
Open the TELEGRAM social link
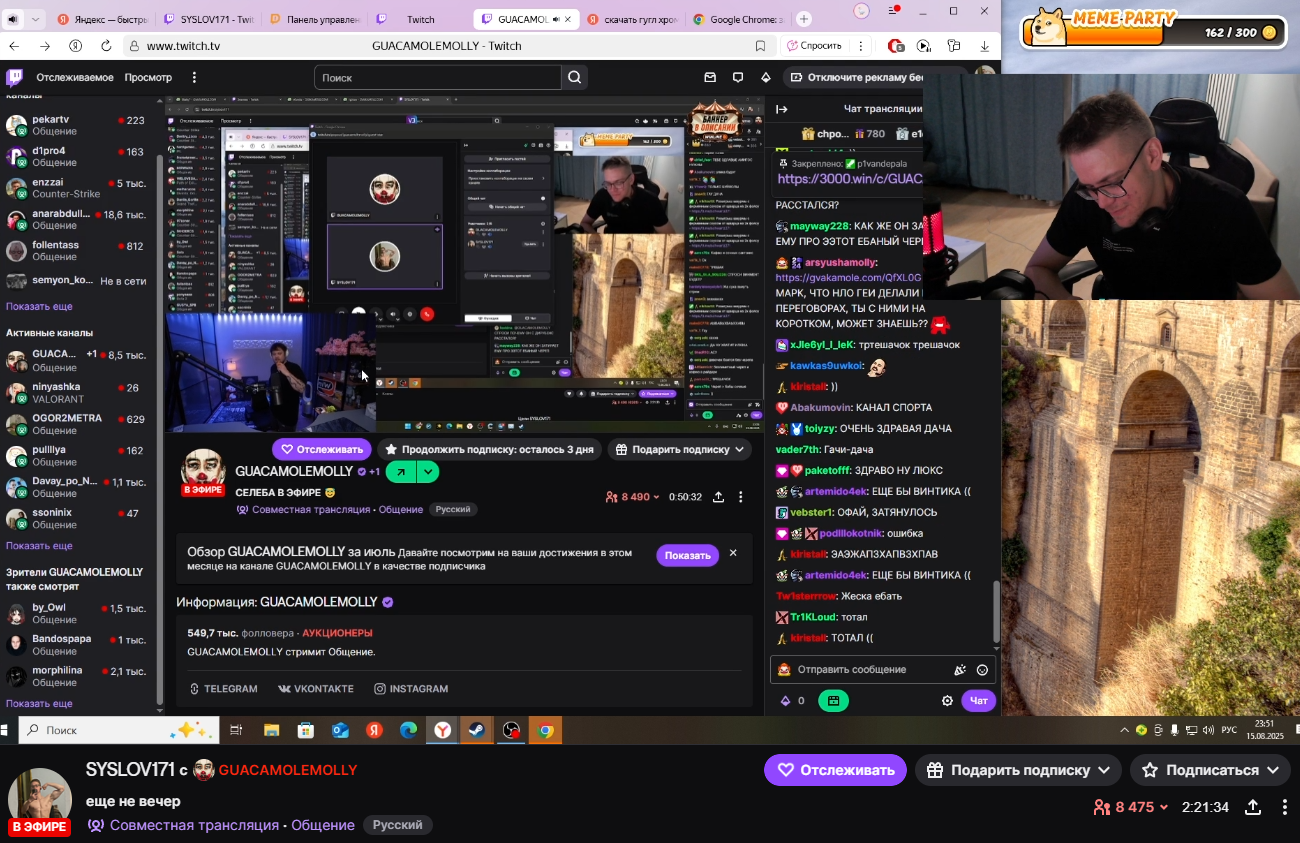[x=223, y=689]
